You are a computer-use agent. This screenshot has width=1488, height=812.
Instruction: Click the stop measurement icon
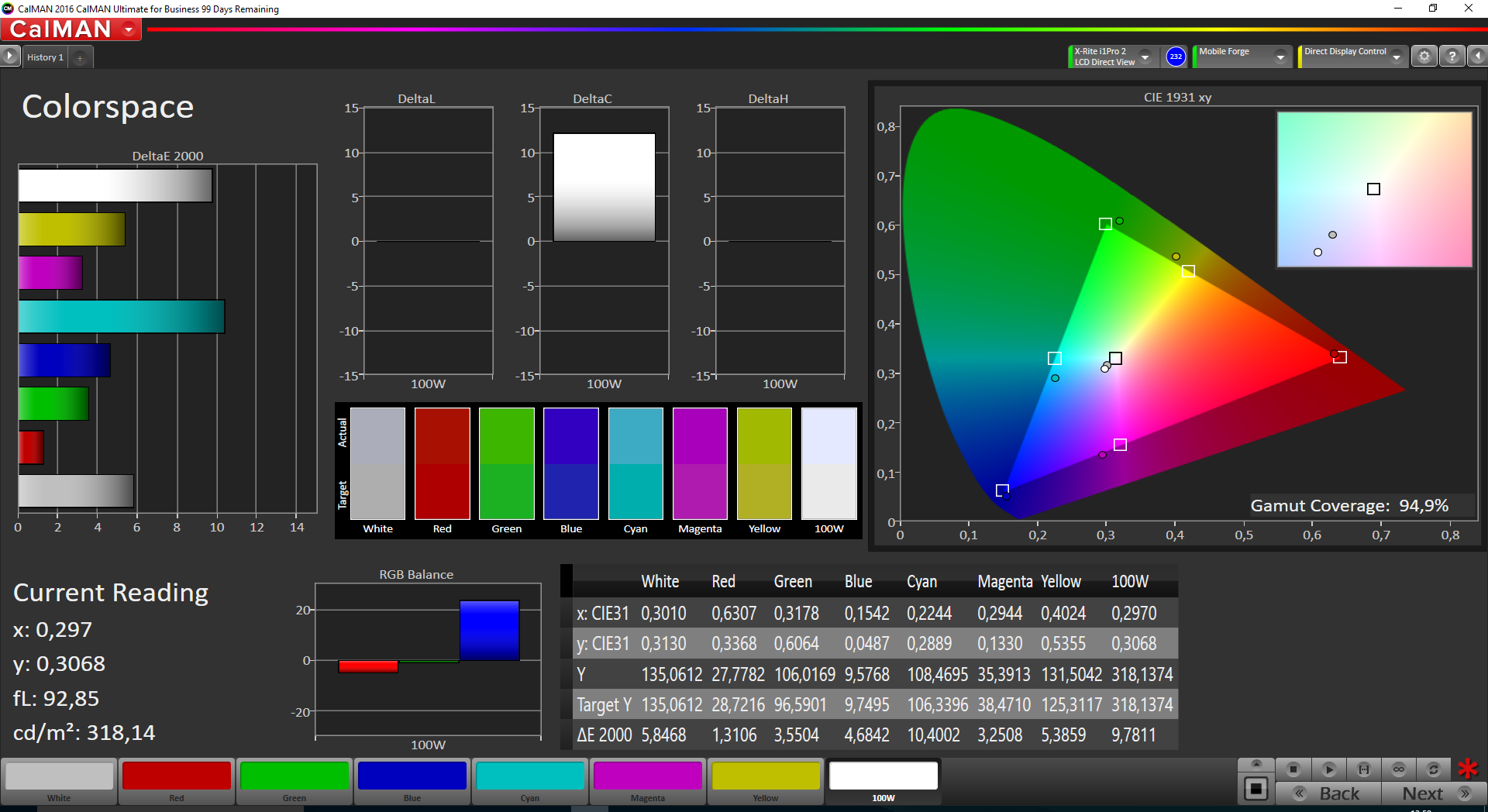[1293, 769]
